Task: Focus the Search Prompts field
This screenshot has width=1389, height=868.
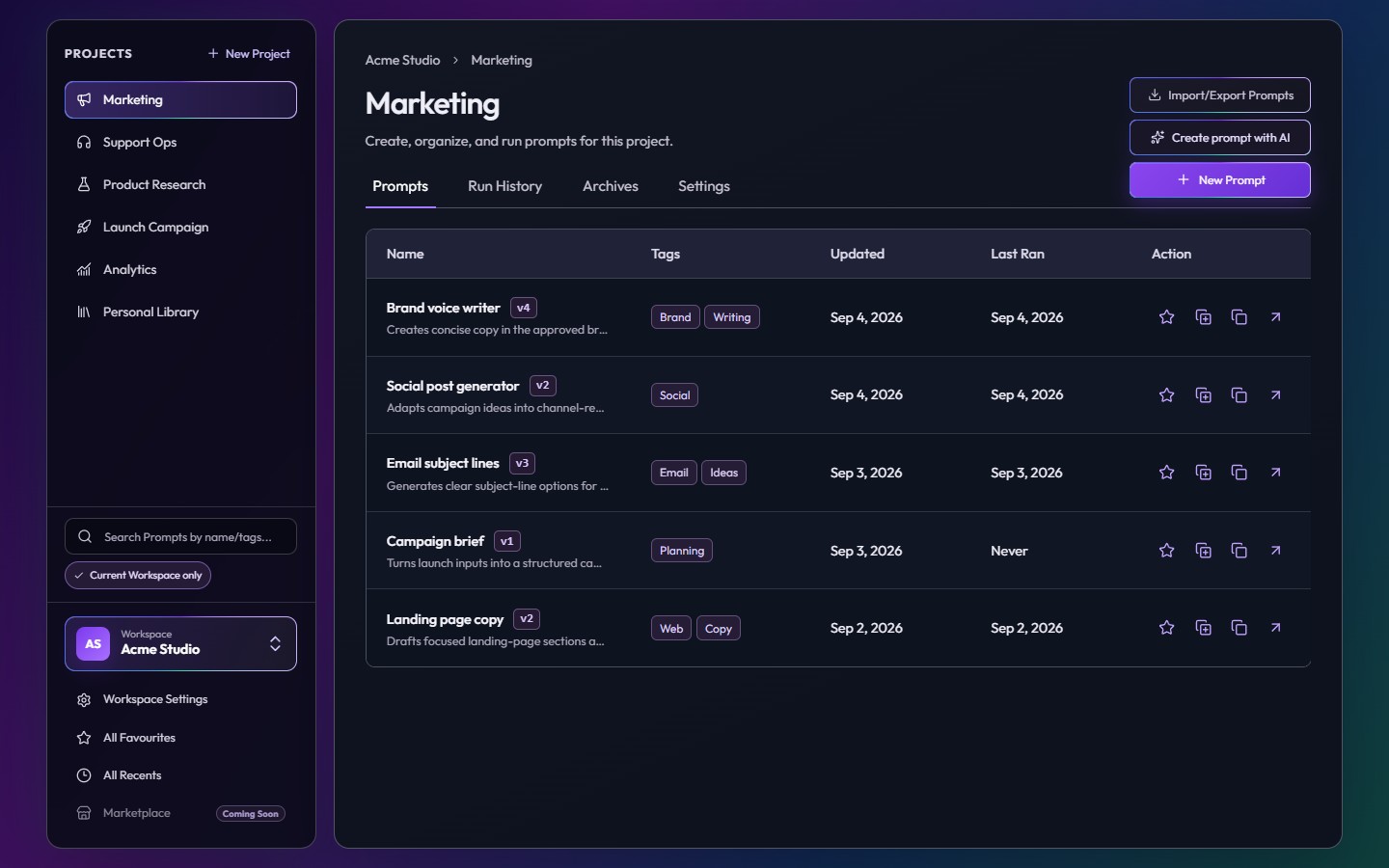Action: pyautogui.click(x=180, y=537)
